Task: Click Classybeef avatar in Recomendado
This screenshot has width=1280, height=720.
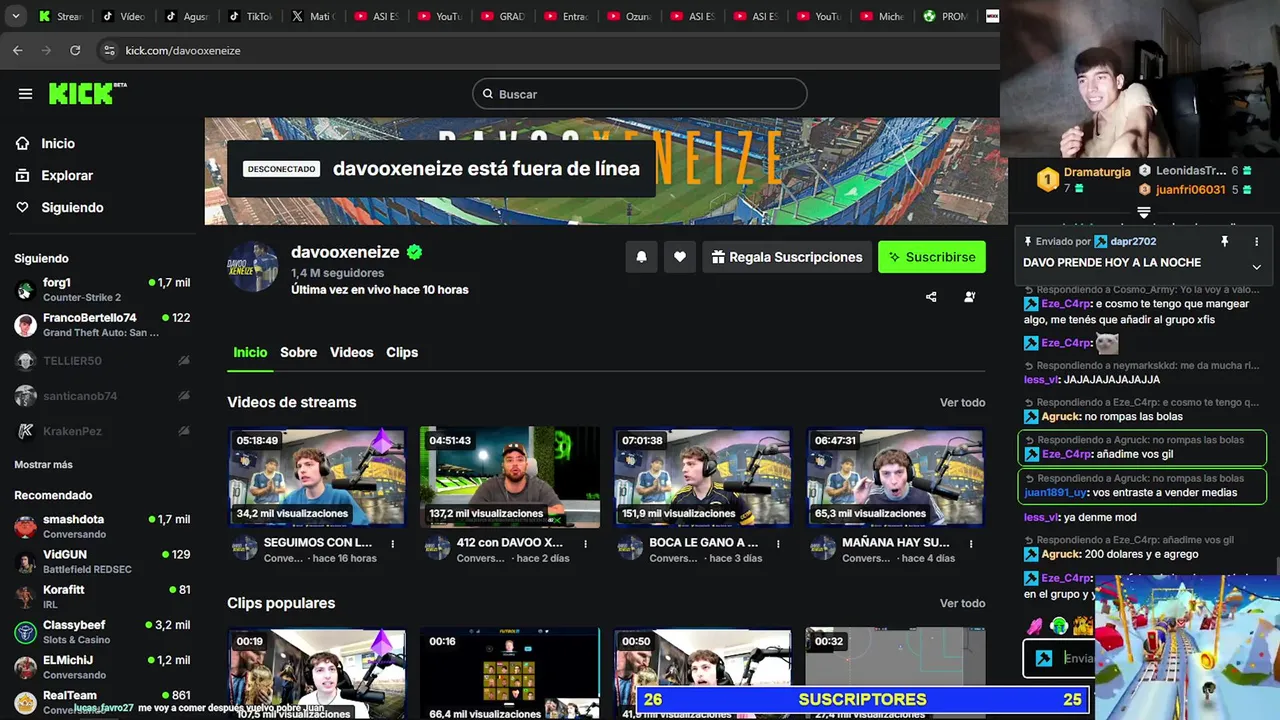Action: pyautogui.click(x=26, y=632)
